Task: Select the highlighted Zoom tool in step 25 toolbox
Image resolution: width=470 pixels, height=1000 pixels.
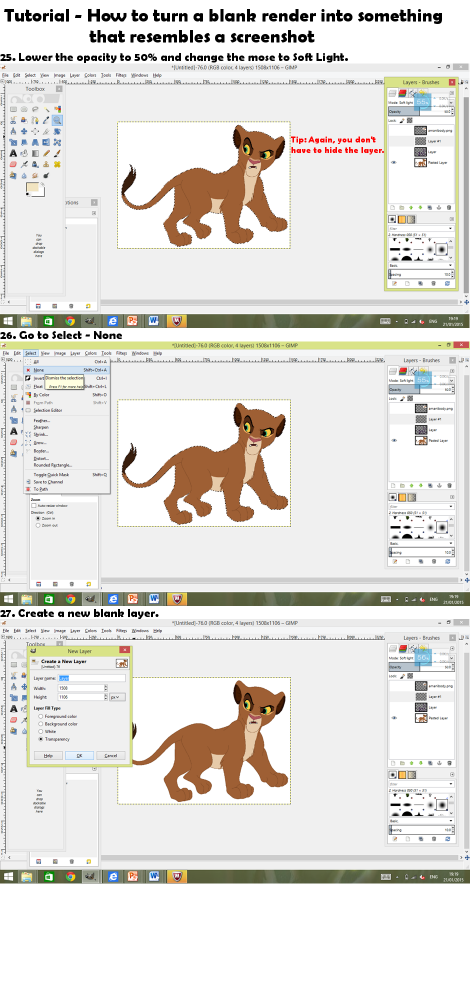Action: 57,121
